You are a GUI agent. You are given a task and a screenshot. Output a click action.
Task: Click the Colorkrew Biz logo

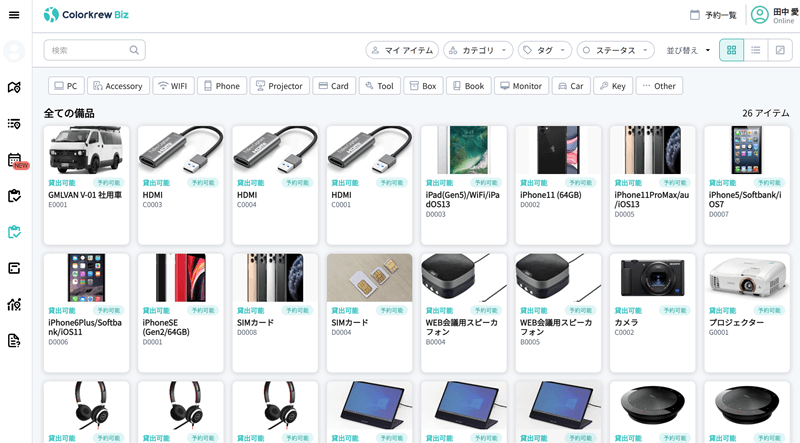click(89, 15)
